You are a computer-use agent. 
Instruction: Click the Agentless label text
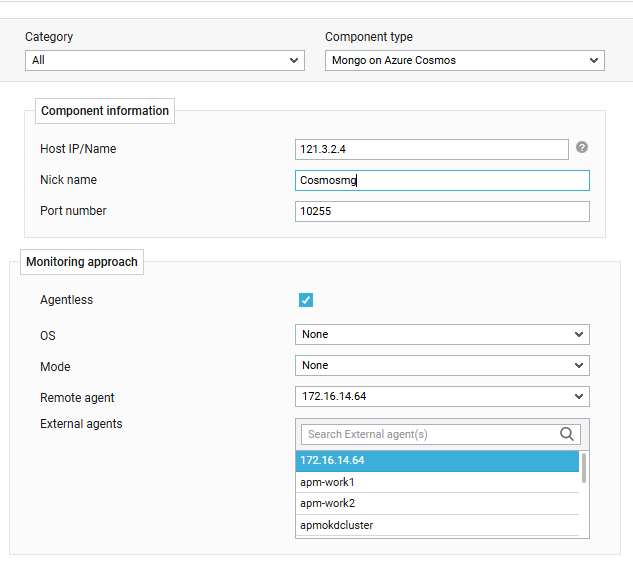66,300
